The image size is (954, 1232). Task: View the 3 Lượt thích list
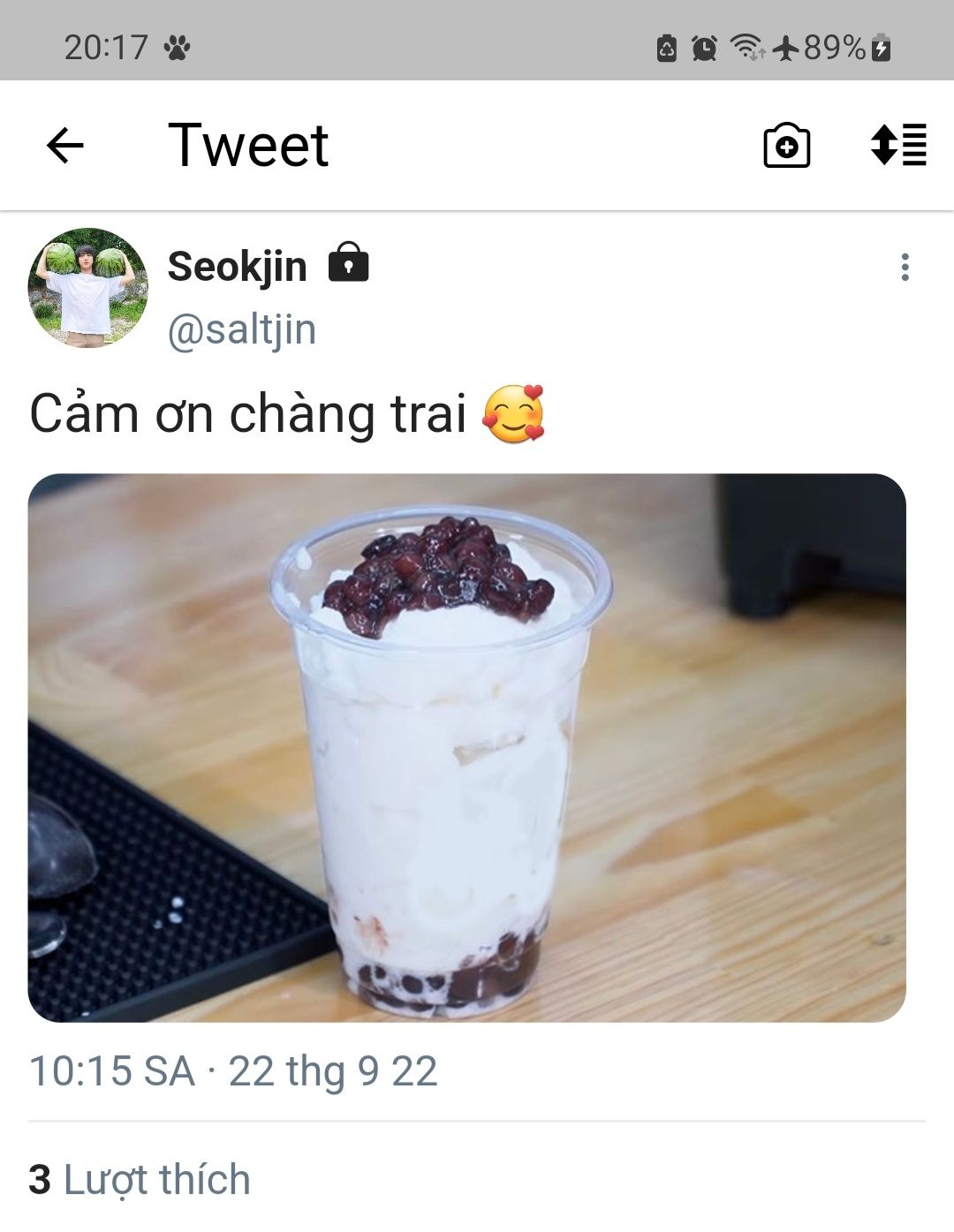click(x=140, y=1180)
